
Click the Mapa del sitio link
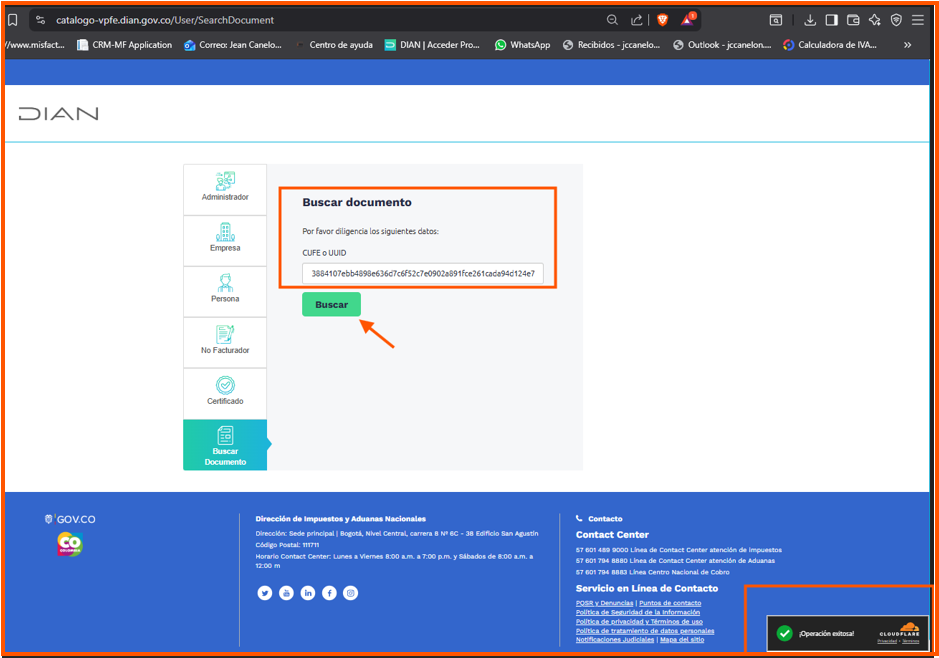pos(682,640)
